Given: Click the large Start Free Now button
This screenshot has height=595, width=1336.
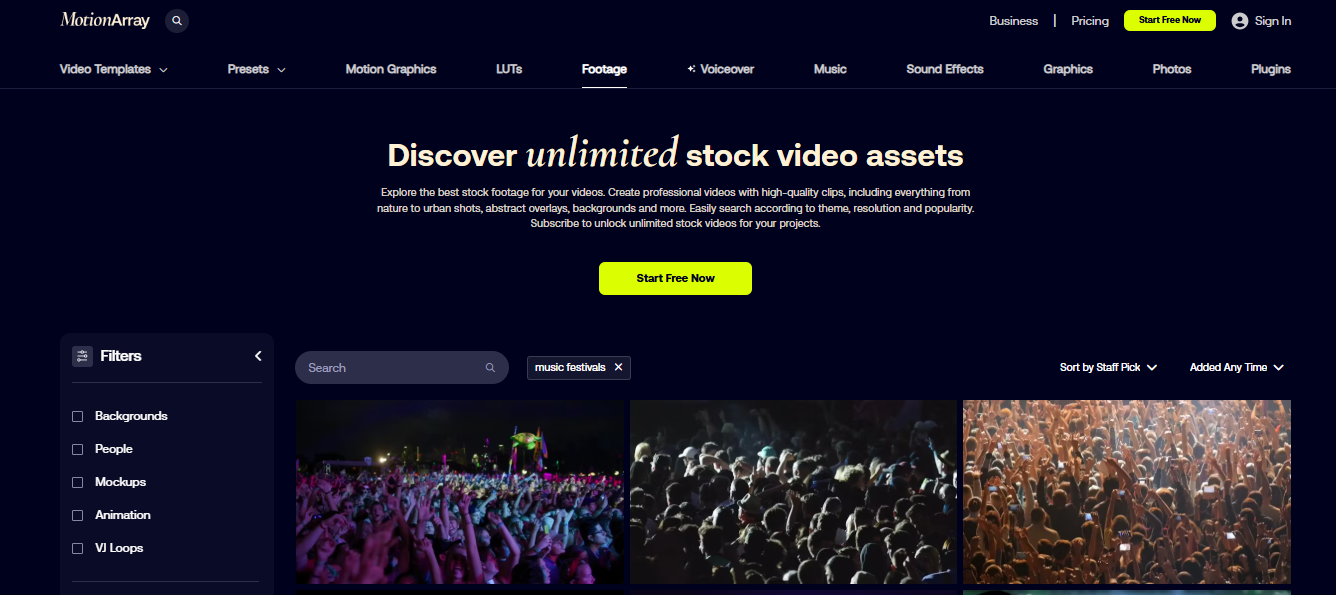Looking at the screenshot, I should (675, 278).
